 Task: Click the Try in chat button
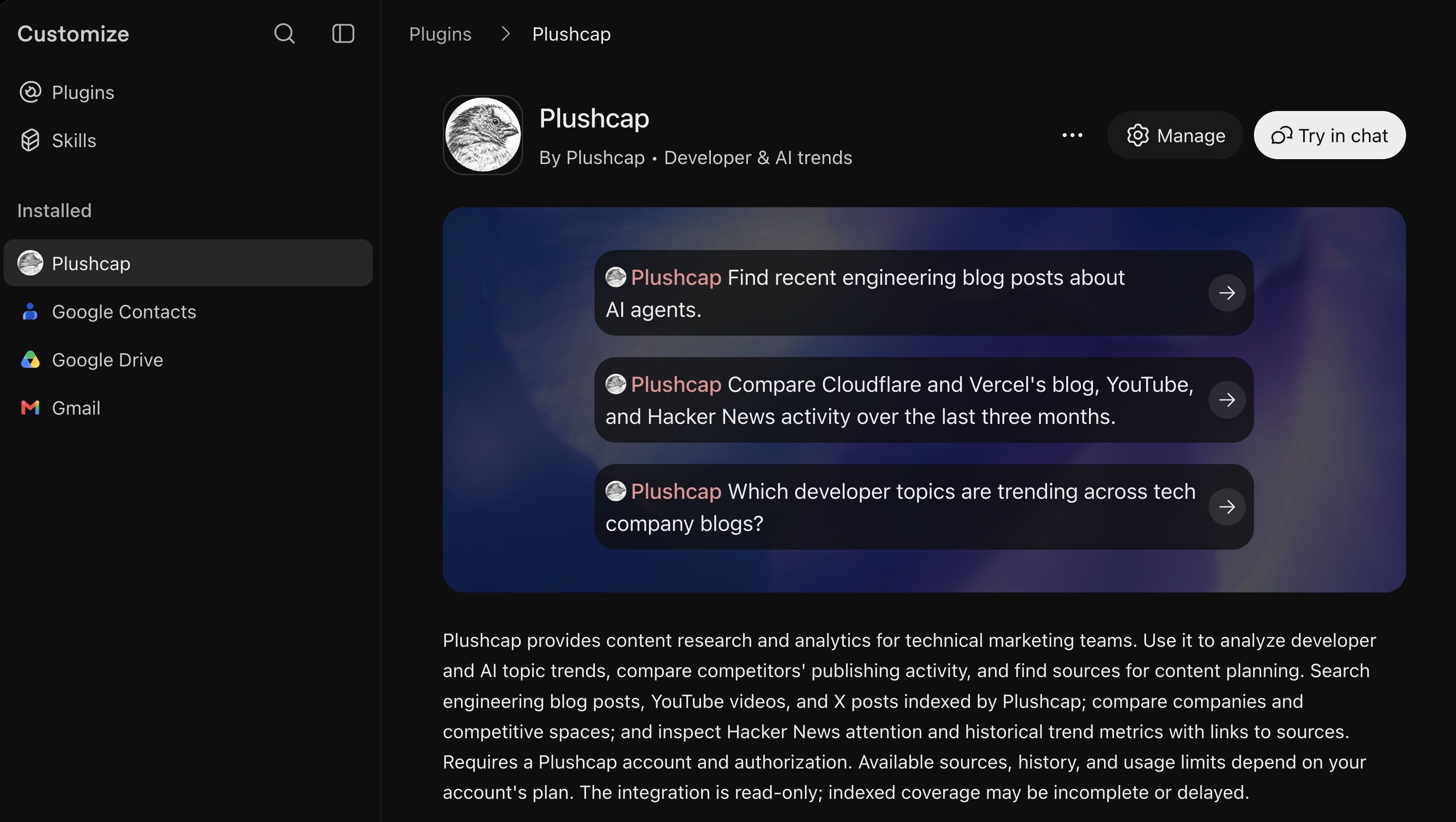(x=1329, y=135)
